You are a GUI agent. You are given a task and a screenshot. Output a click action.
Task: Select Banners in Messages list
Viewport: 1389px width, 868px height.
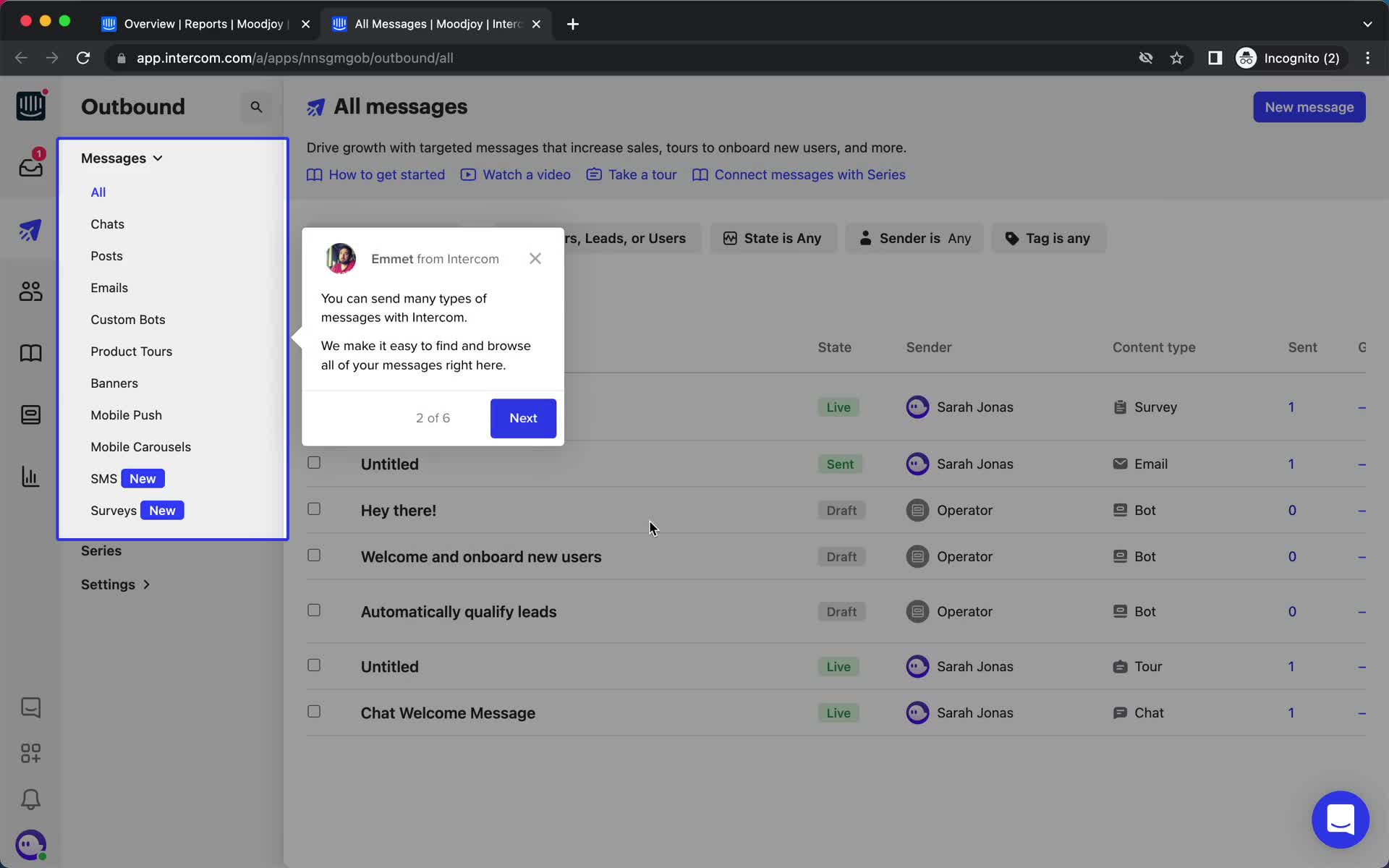point(114,383)
